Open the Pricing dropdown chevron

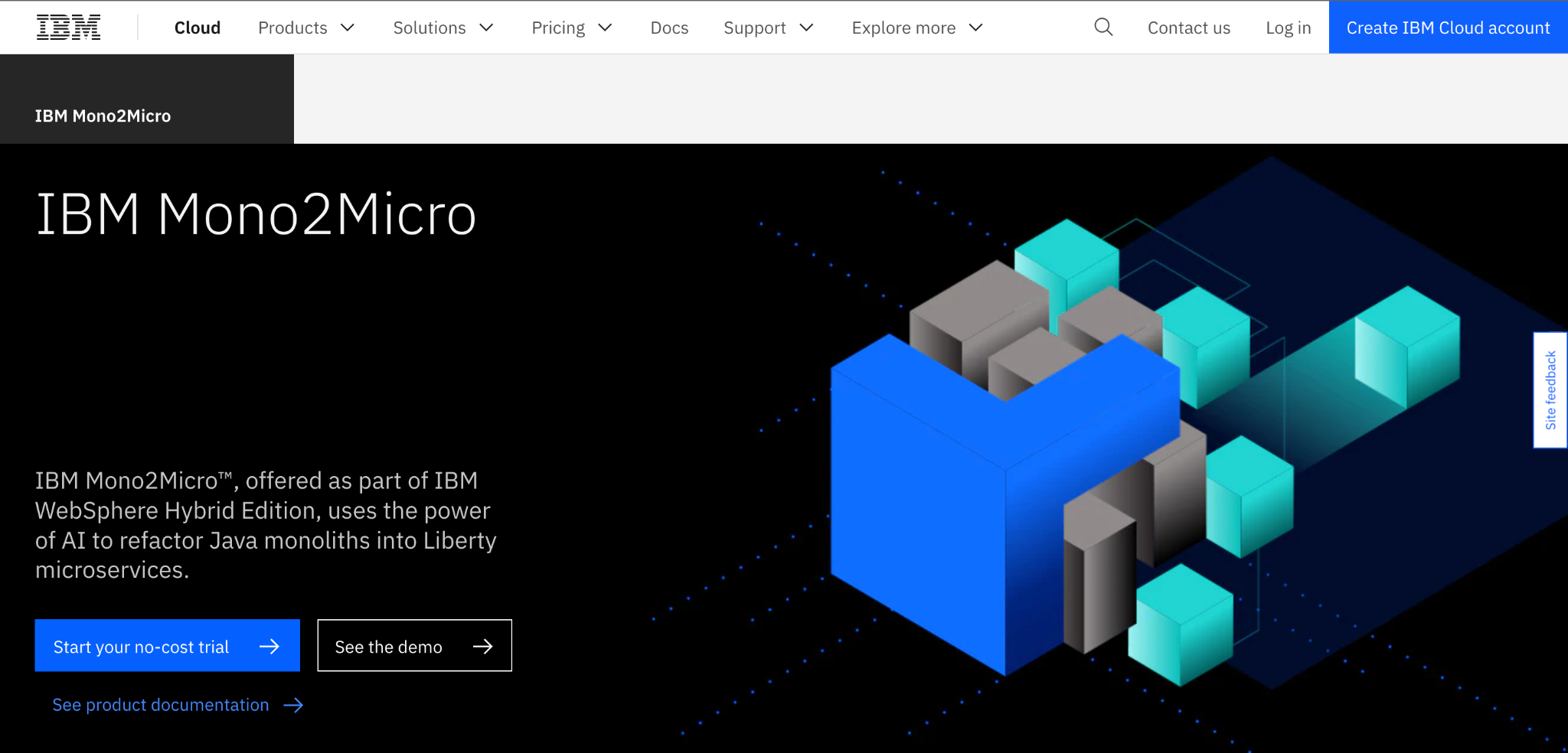tap(605, 28)
